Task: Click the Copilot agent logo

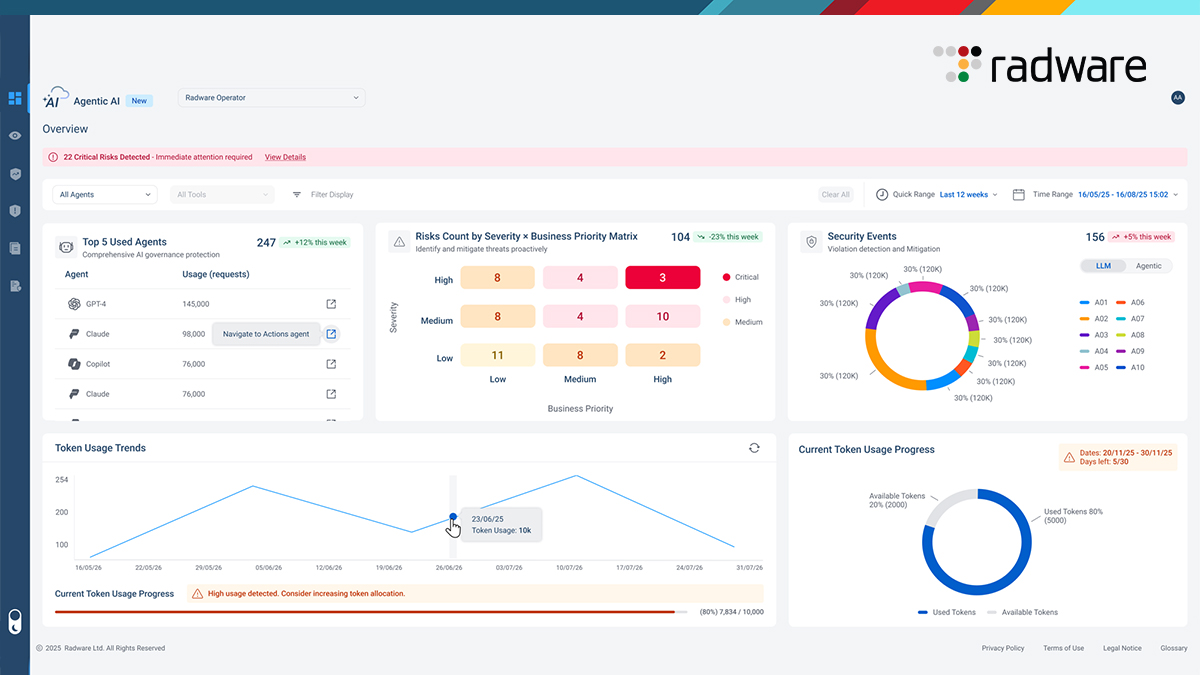Action: click(x=74, y=364)
